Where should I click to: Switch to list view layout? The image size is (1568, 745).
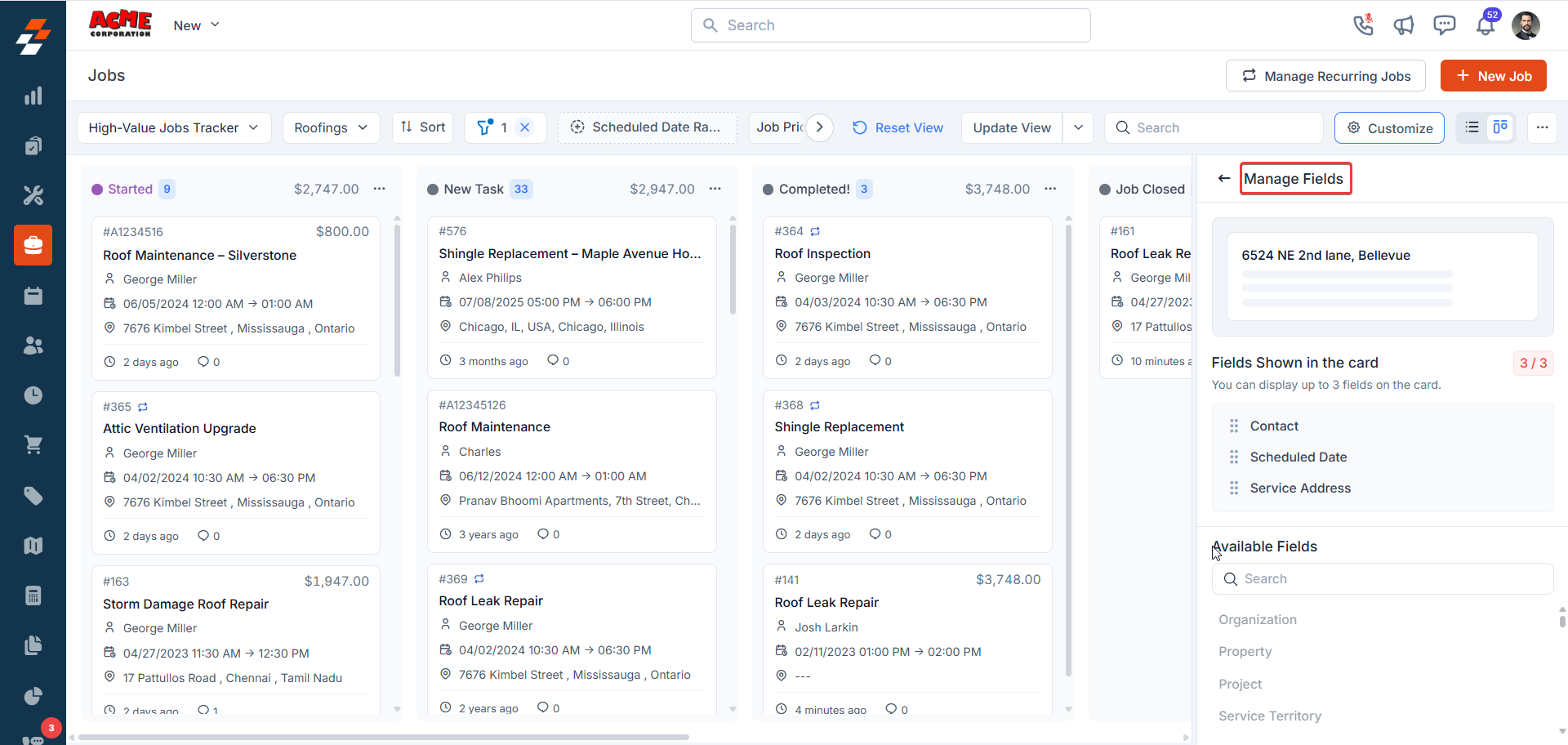point(1472,127)
